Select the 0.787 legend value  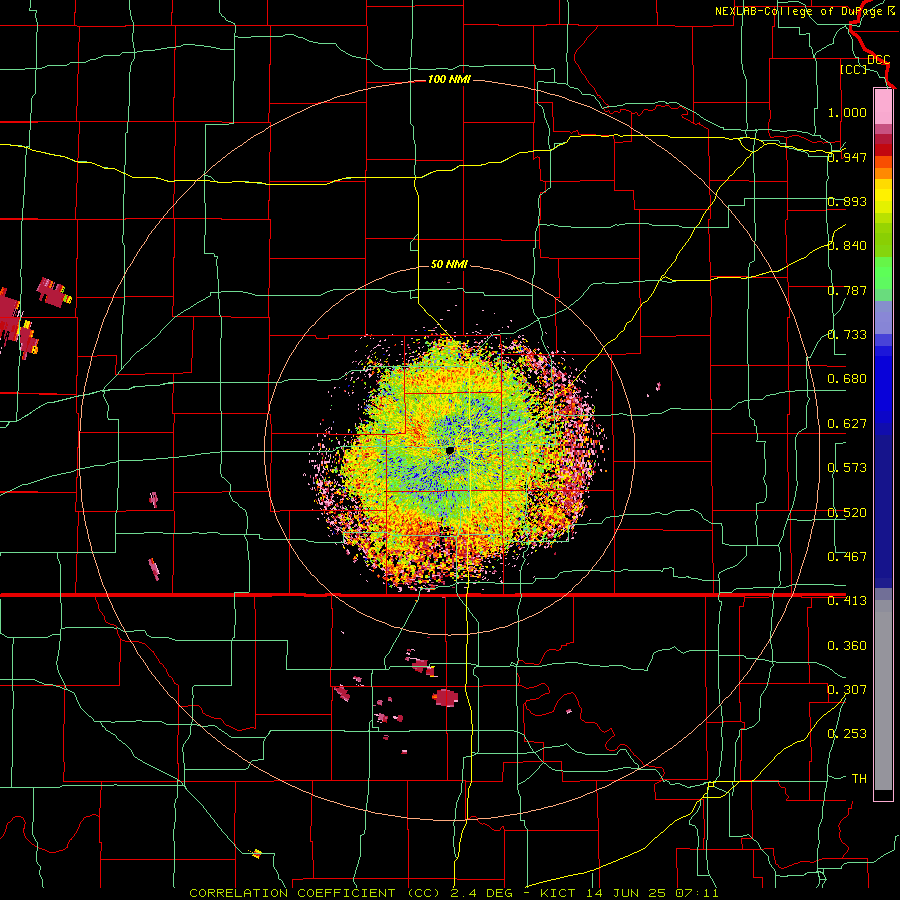pos(847,290)
